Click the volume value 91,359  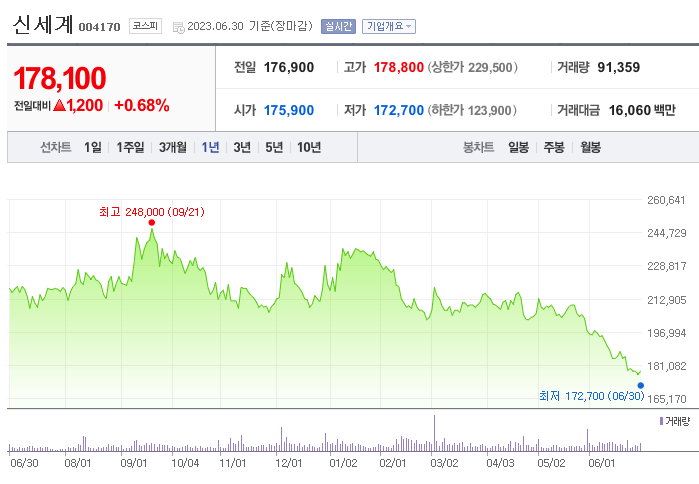tap(619, 67)
